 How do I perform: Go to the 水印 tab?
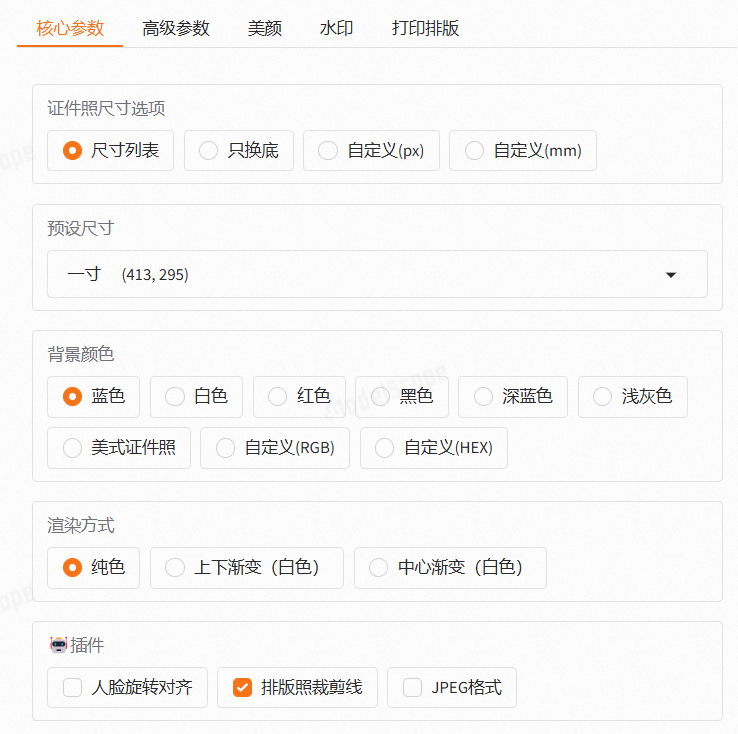[x=336, y=28]
